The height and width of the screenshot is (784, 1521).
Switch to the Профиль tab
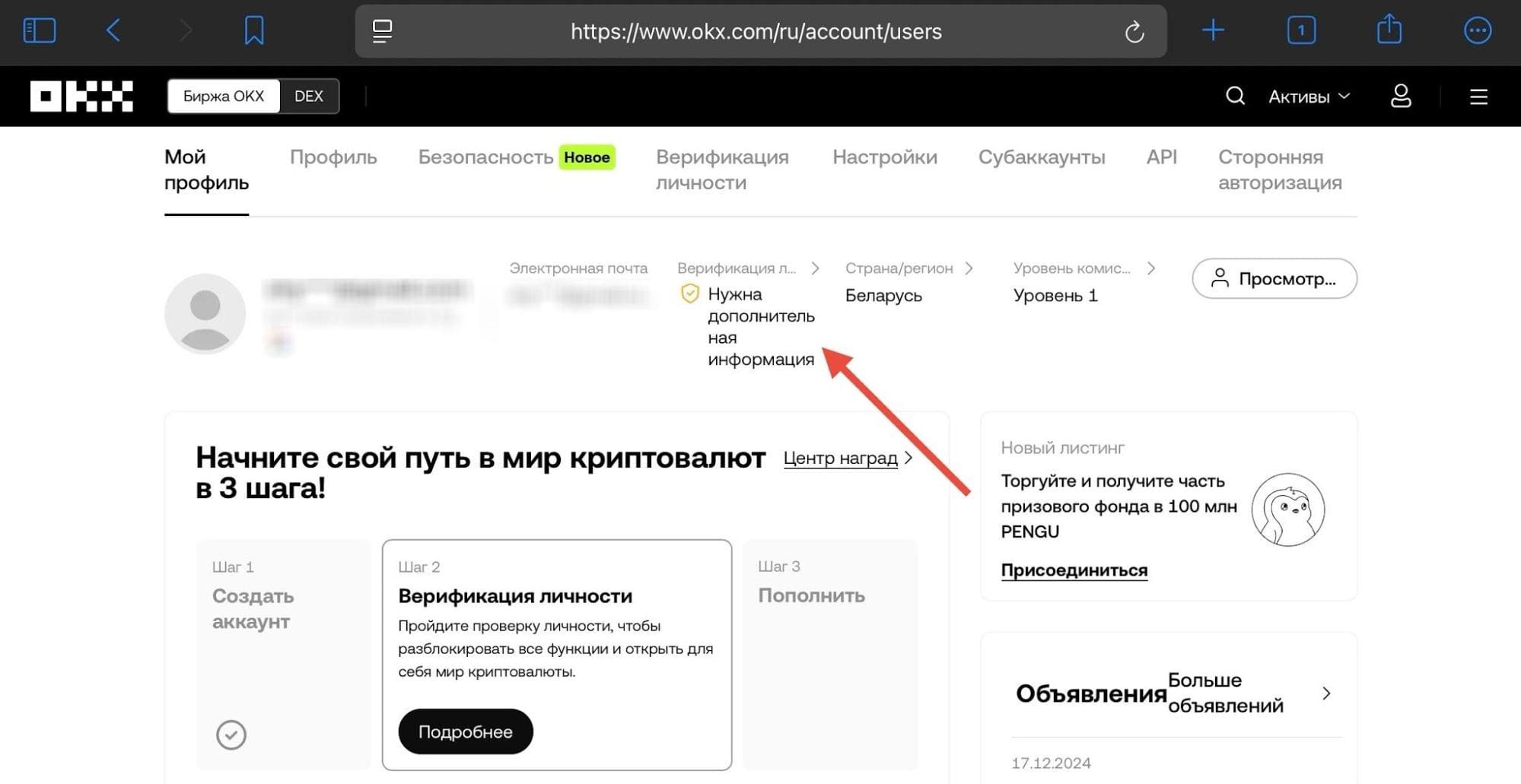[333, 157]
